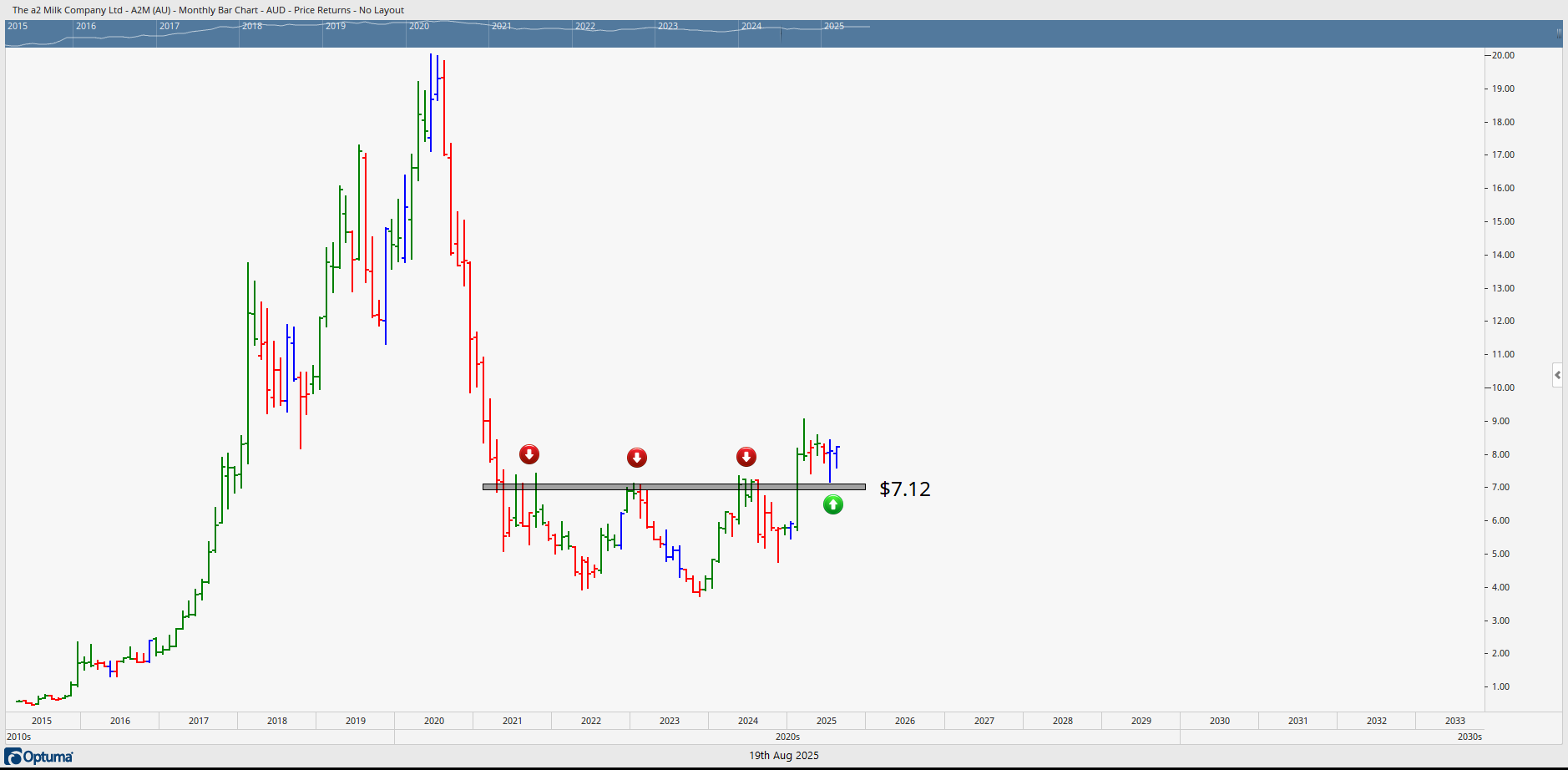Click 2015 in the top overview strip
Screen dimensions: 1568x770
pos(18,26)
